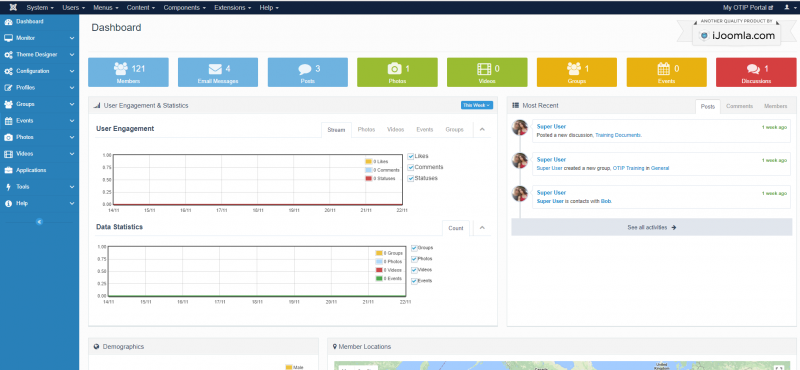This screenshot has height=370, width=800.
Task: Expand the Tools sidebar chevron
Action: pos(72,187)
